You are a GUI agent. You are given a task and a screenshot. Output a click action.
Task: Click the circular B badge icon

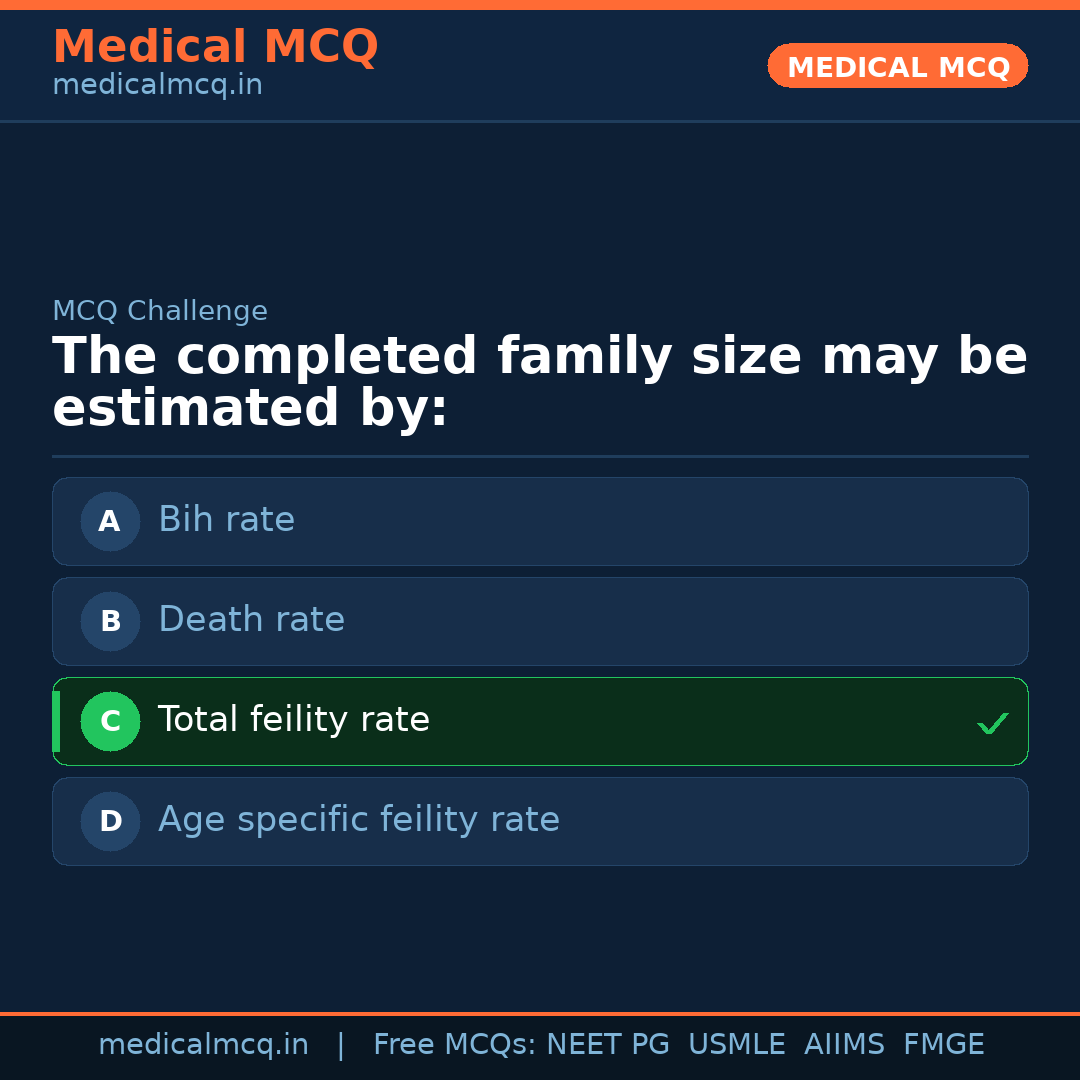[110, 621]
